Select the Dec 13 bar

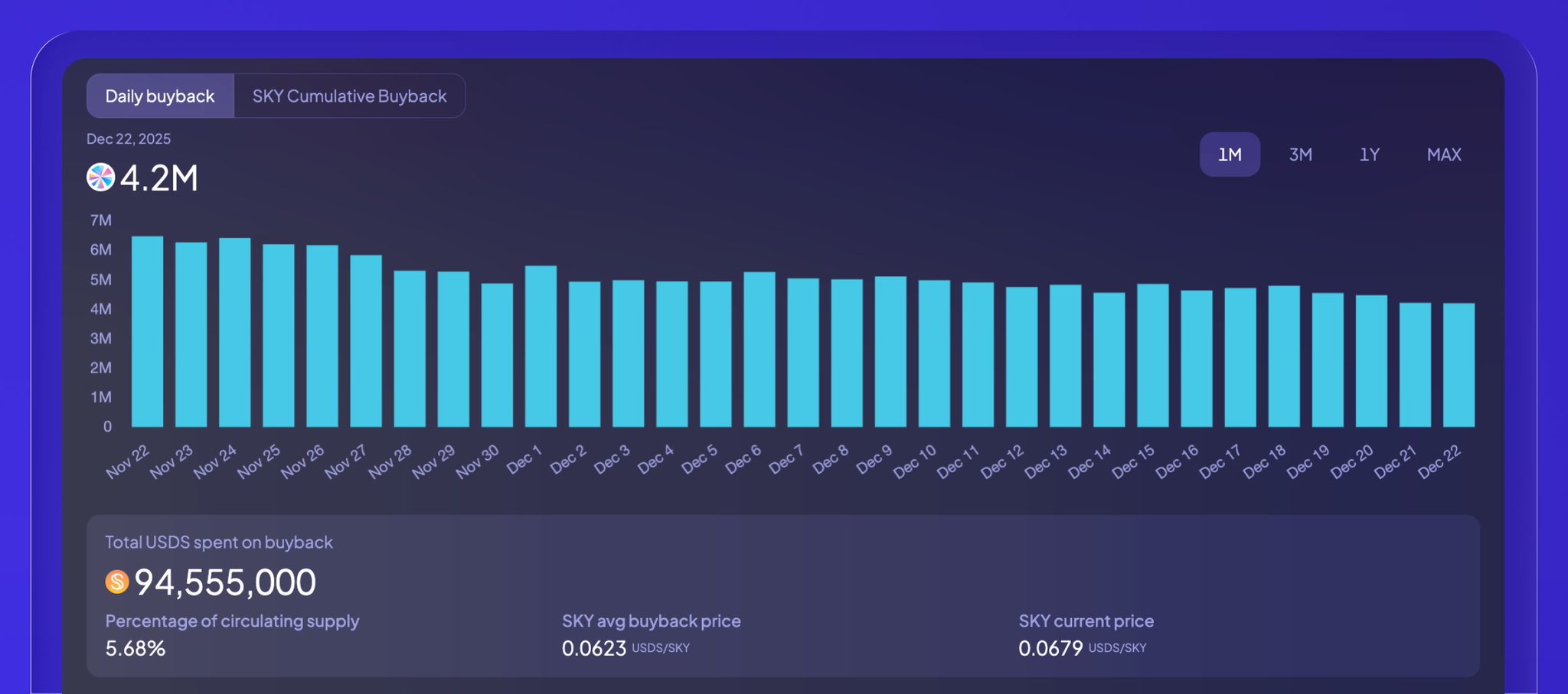1065,356
